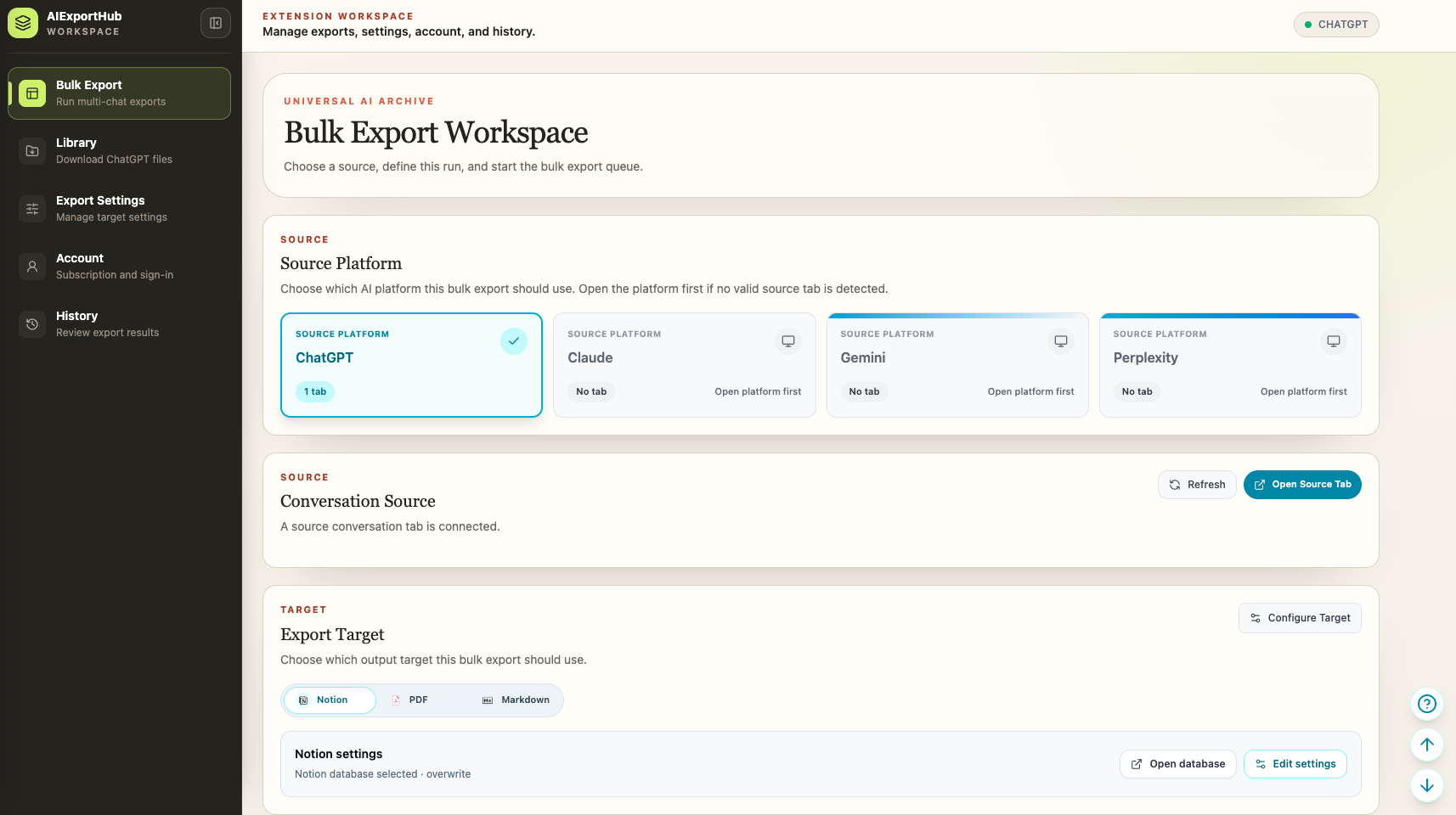The image size is (1456, 815).
Task: Open History to review export results
Action: coord(119,324)
